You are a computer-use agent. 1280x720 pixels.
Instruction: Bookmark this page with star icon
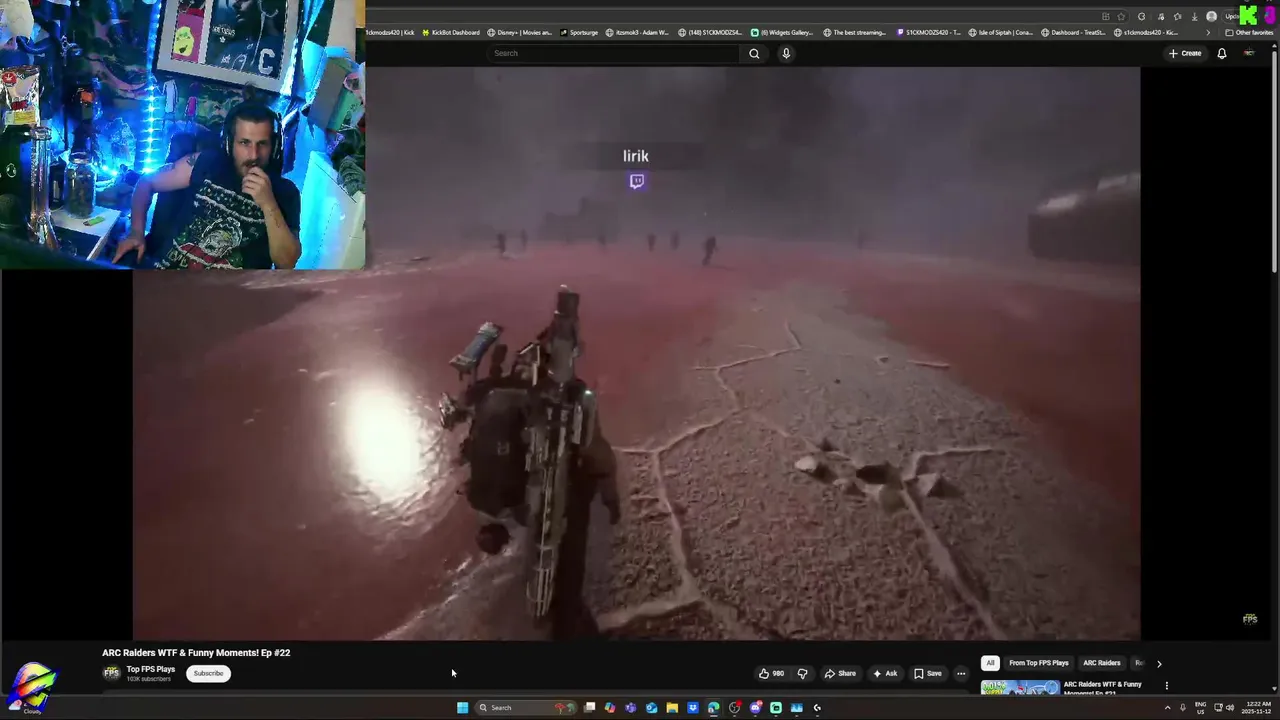pos(1121,17)
